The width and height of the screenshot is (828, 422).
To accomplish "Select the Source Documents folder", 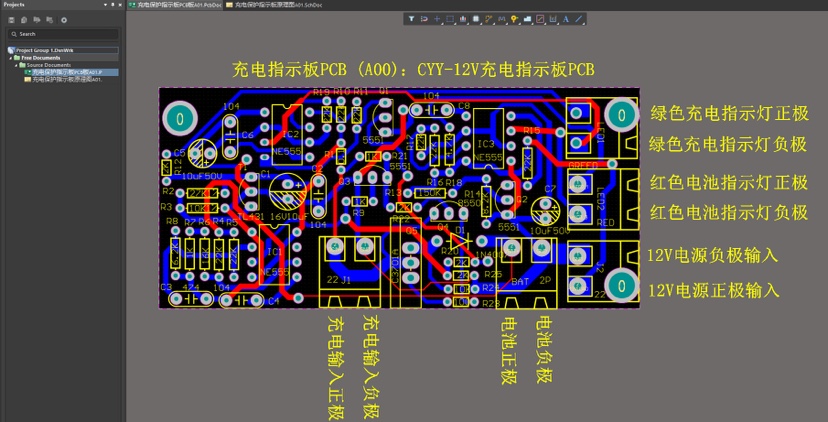I will (x=49, y=65).
